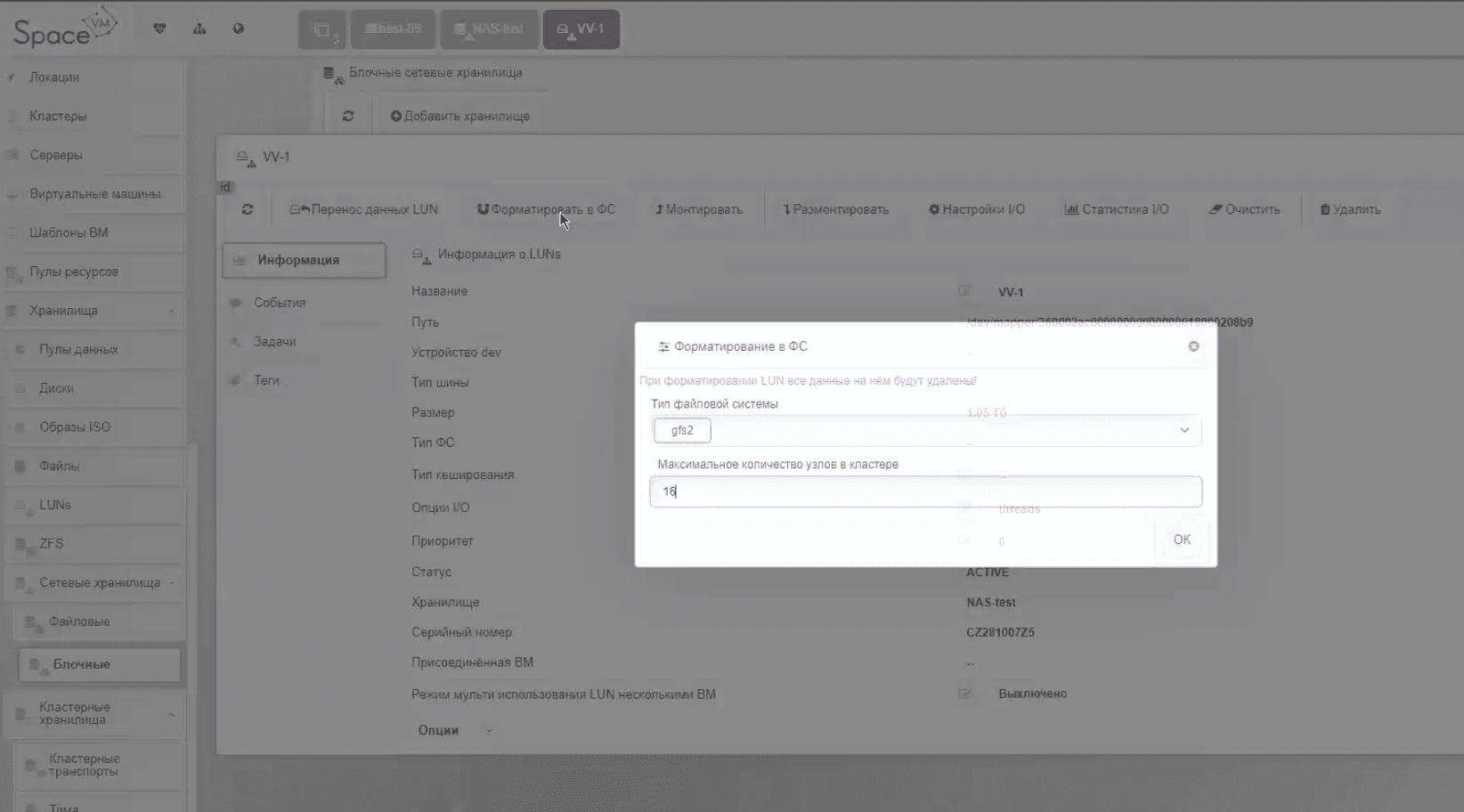
Task: Click refresh icon beside Добавить хранилище
Action: coord(348,116)
